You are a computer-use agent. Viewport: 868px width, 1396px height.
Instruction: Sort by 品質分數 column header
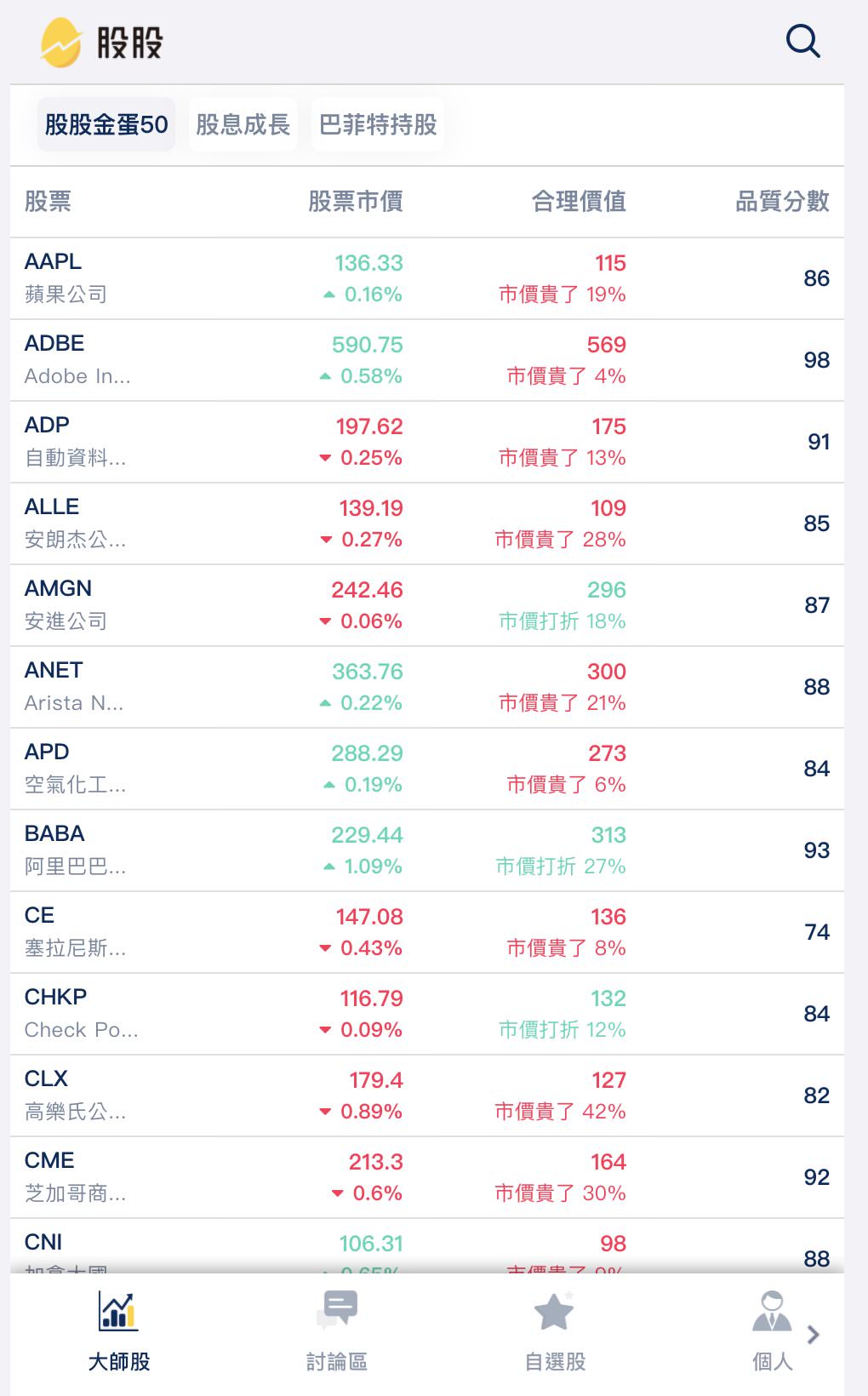781,202
